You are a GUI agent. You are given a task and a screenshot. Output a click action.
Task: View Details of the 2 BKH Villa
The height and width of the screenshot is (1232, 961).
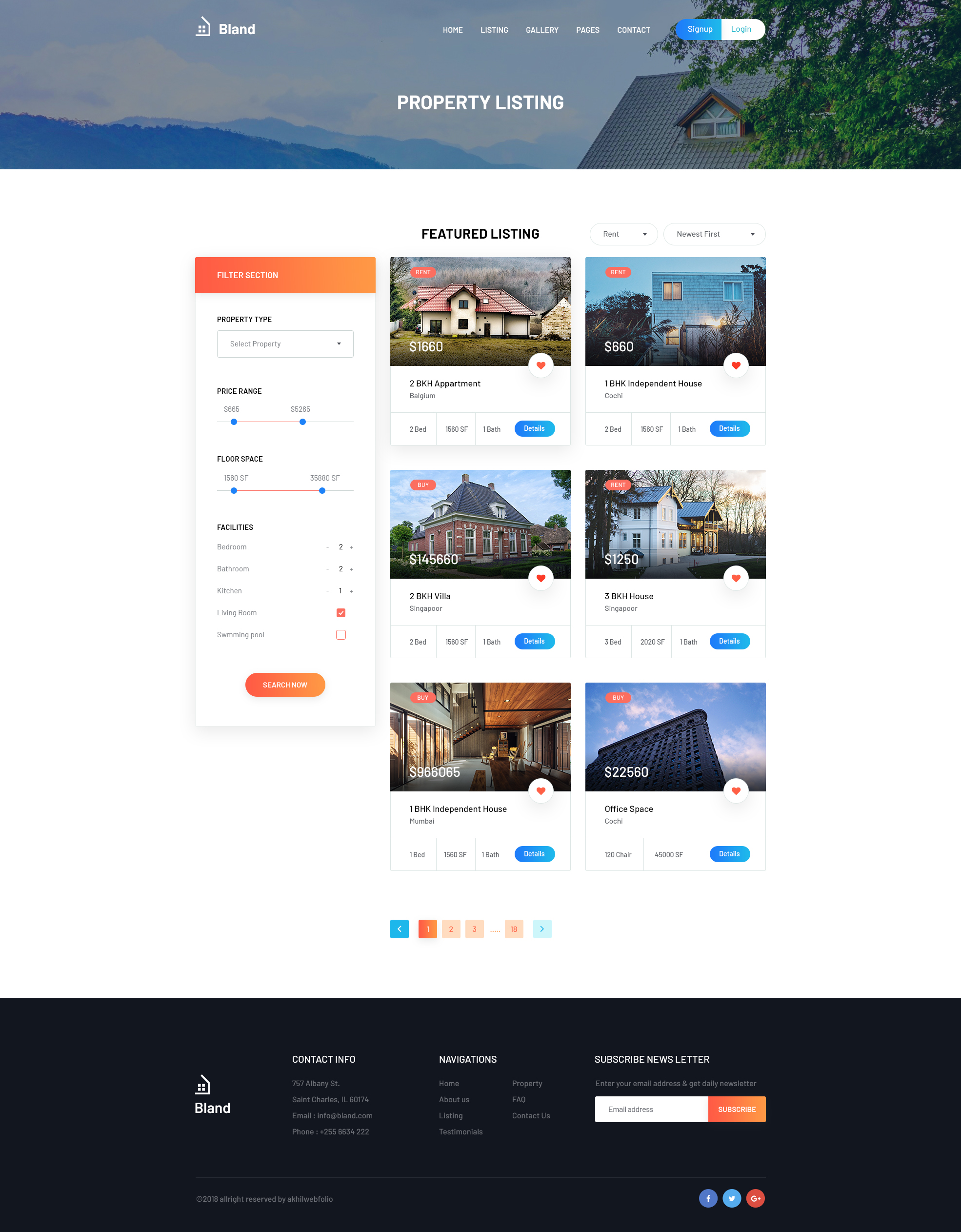pyautogui.click(x=534, y=642)
